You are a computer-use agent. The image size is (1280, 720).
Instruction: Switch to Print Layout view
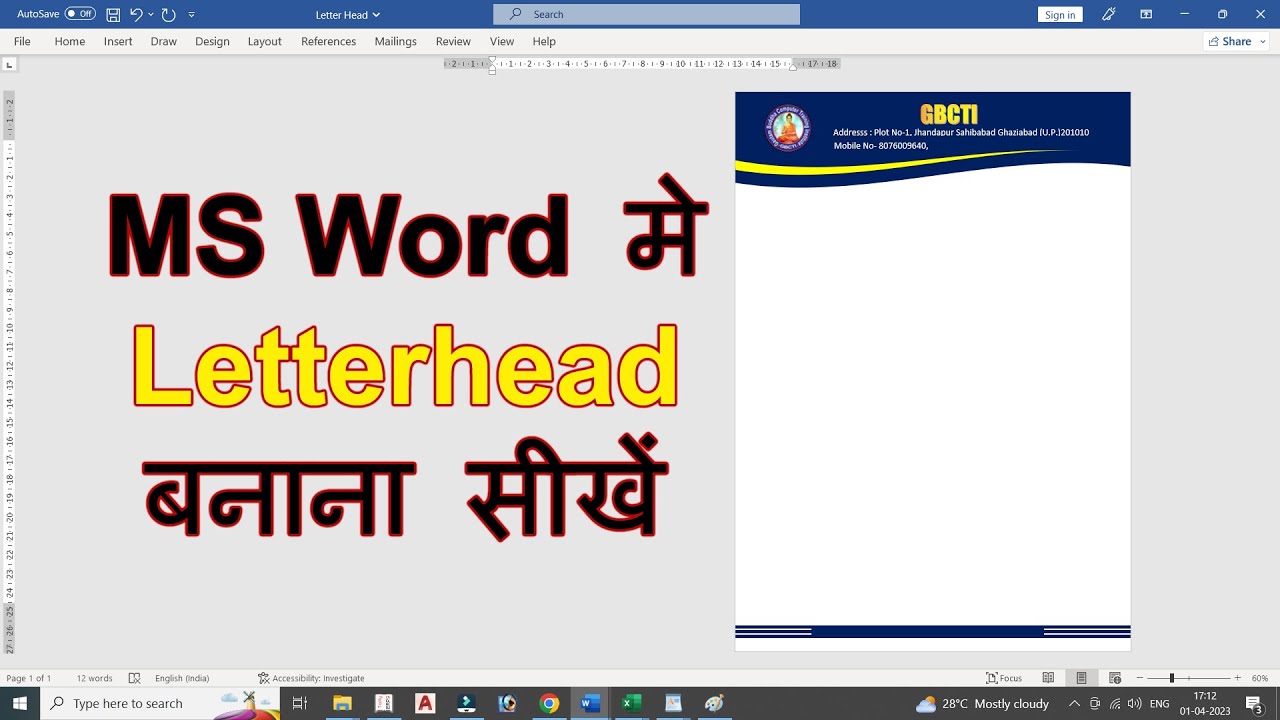pyautogui.click(x=1081, y=678)
